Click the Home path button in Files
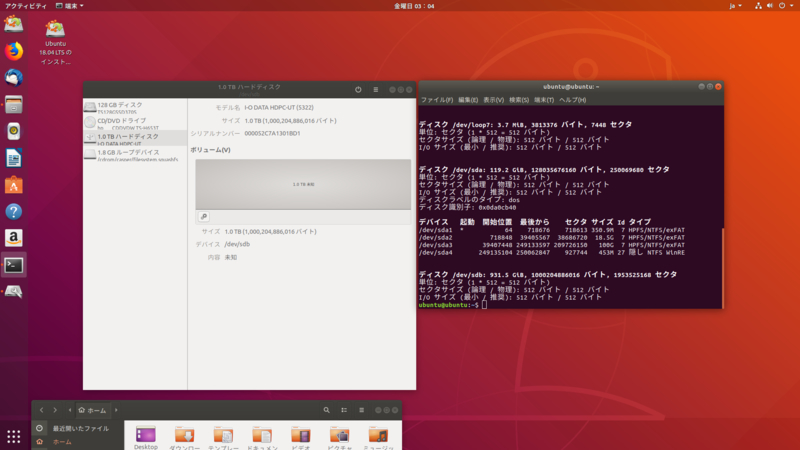Screen dimensions: 800x450 pos(92,410)
